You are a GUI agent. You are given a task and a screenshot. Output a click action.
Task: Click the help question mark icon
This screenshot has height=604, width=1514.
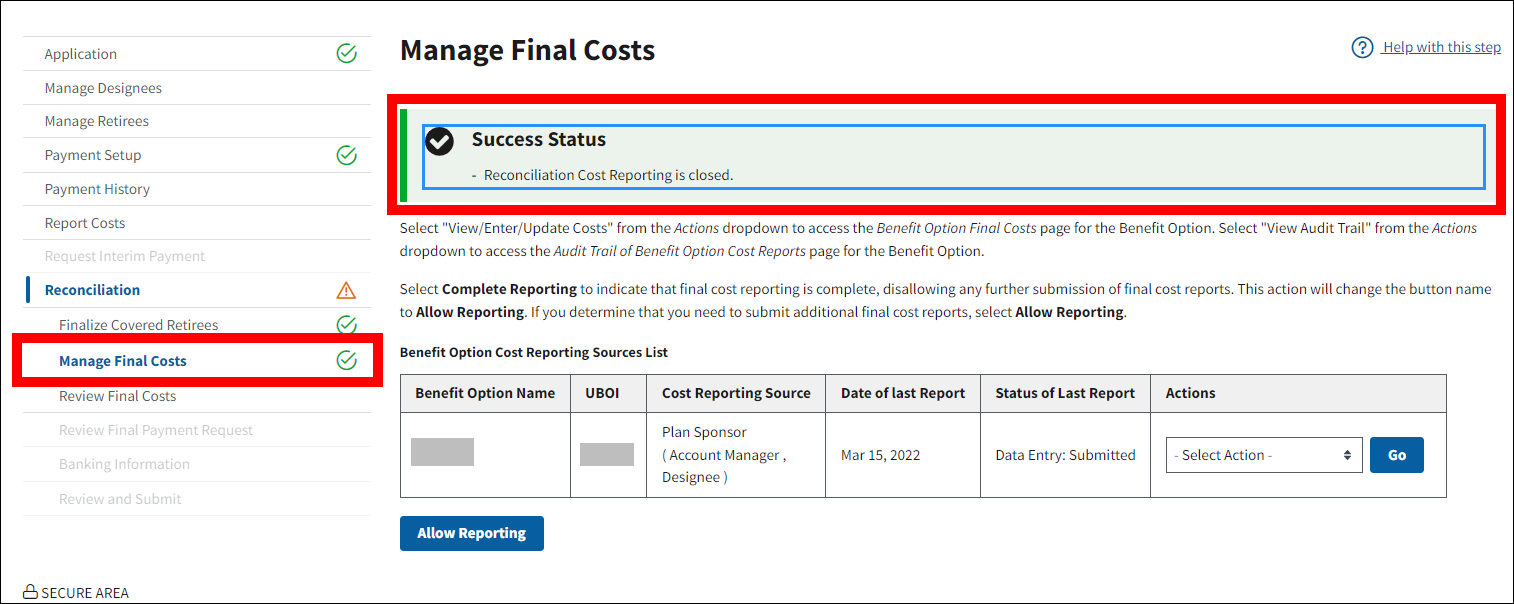[1362, 48]
